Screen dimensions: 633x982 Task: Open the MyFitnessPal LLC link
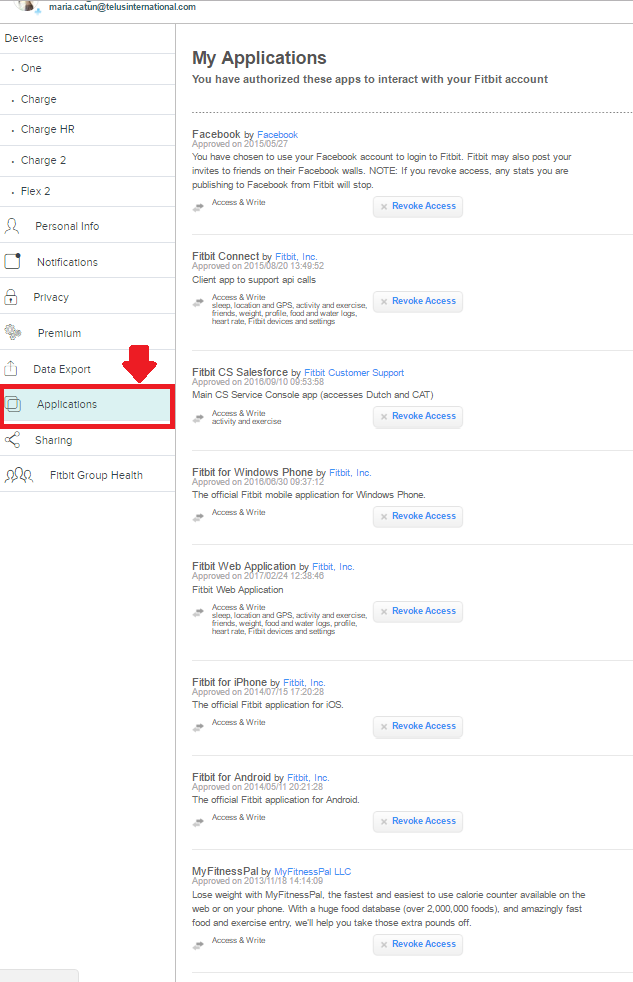point(312,872)
